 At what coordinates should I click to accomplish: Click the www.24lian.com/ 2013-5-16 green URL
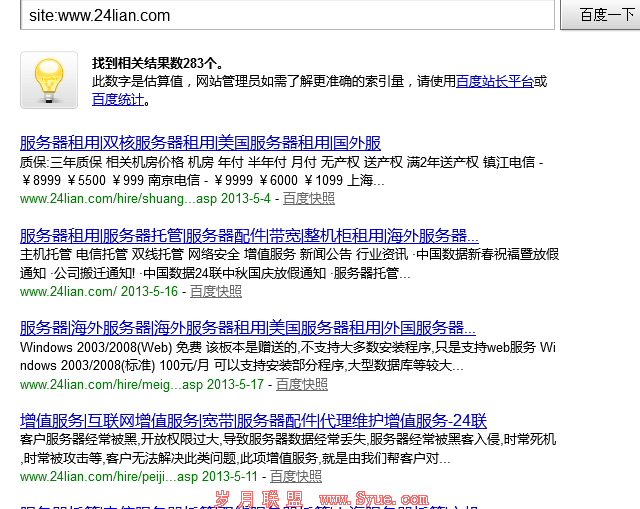pos(98,292)
